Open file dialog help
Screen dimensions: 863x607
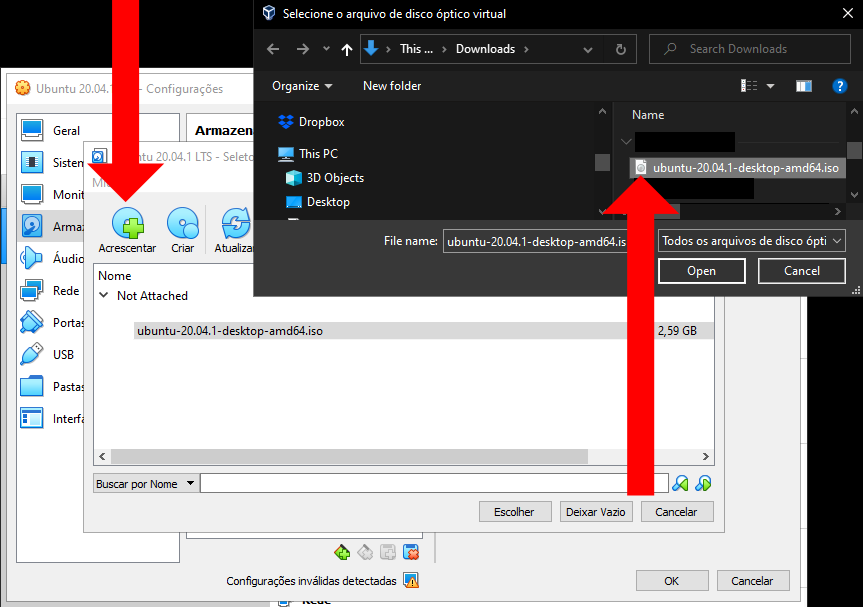pyautogui.click(x=839, y=86)
